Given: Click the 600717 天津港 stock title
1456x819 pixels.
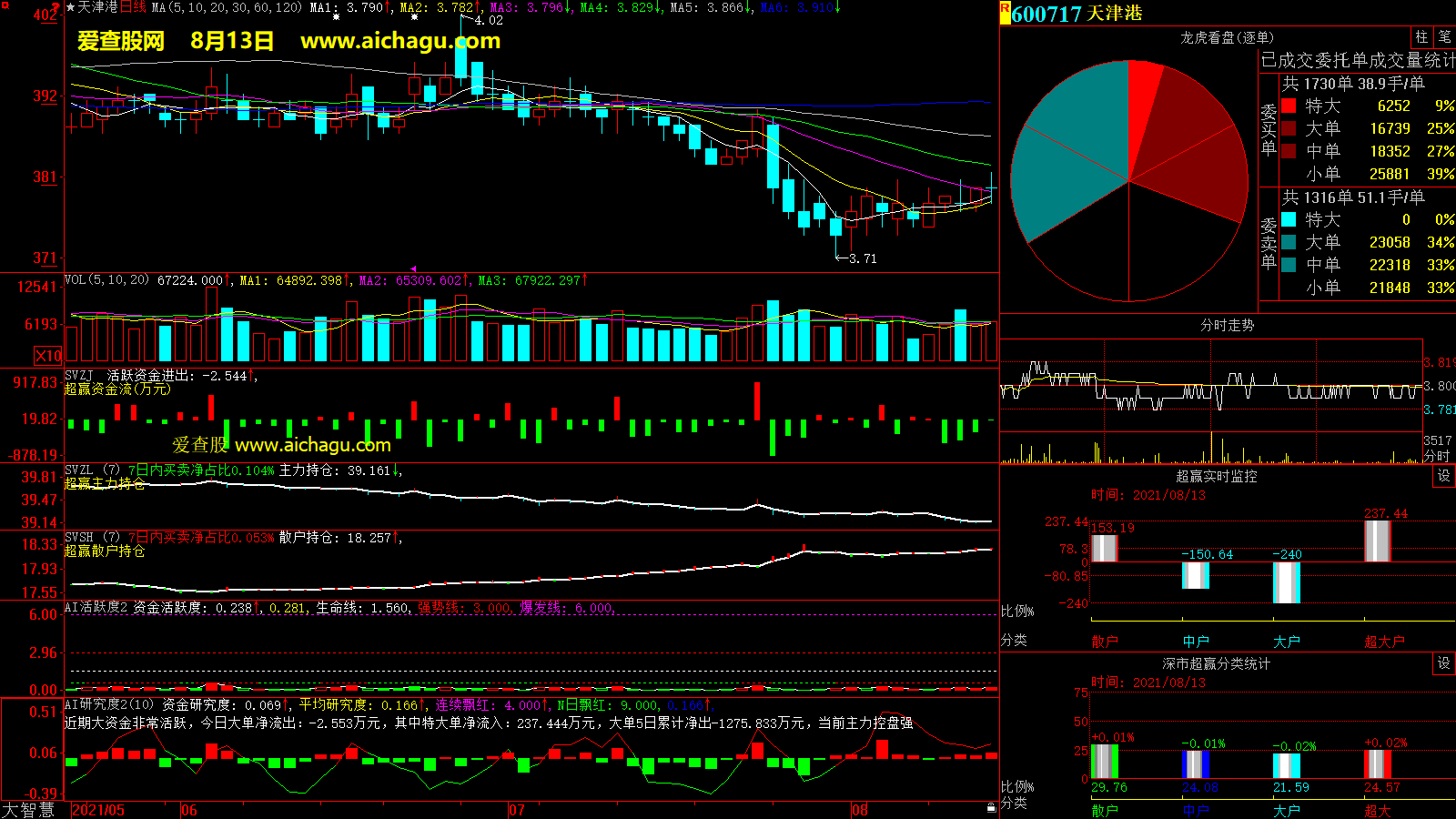Looking at the screenshot, I should pos(1077,14).
